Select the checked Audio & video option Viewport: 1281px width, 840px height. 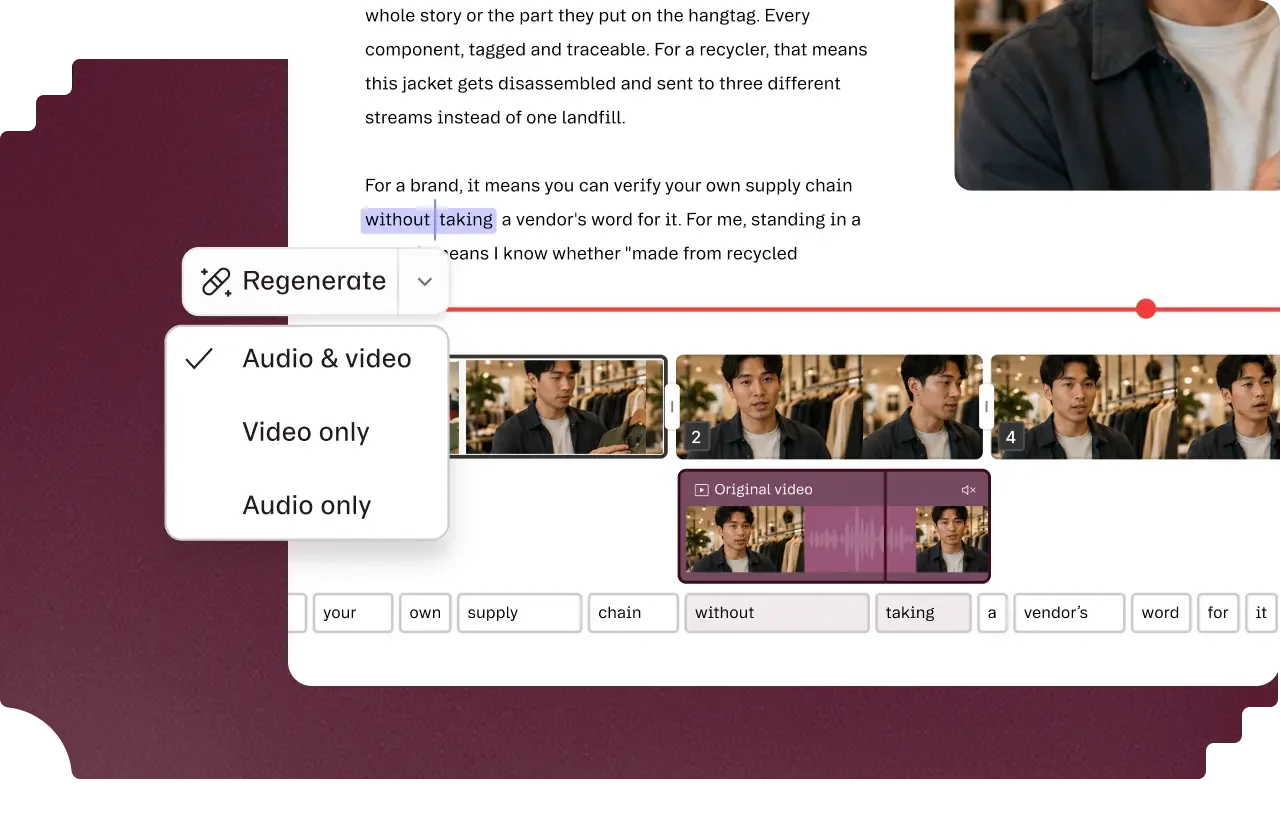point(306,359)
